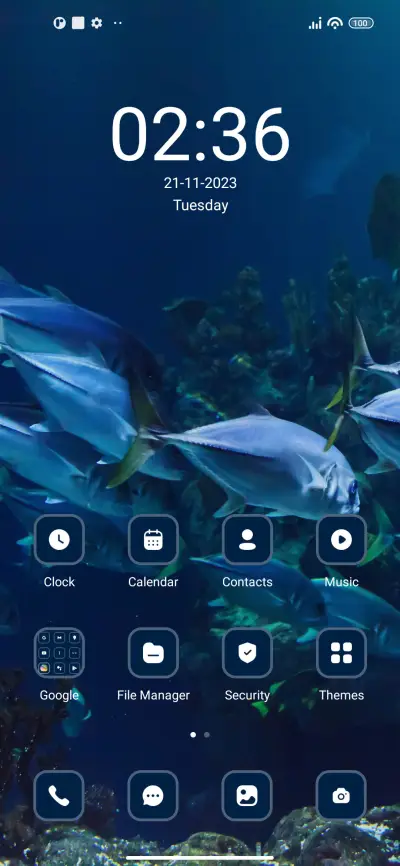Open the Themes app
Viewport: 400px width, 866px height.
(x=341, y=653)
